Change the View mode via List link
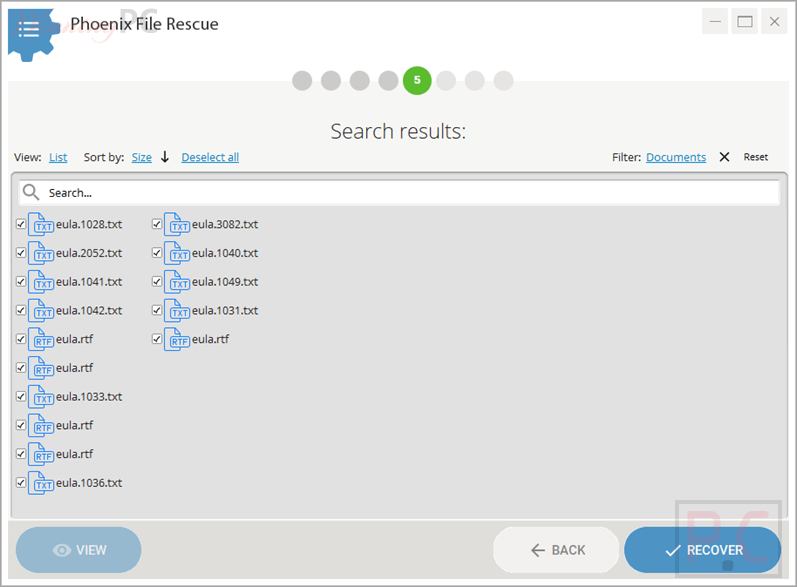The image size is (797, 587). point(58,158)
